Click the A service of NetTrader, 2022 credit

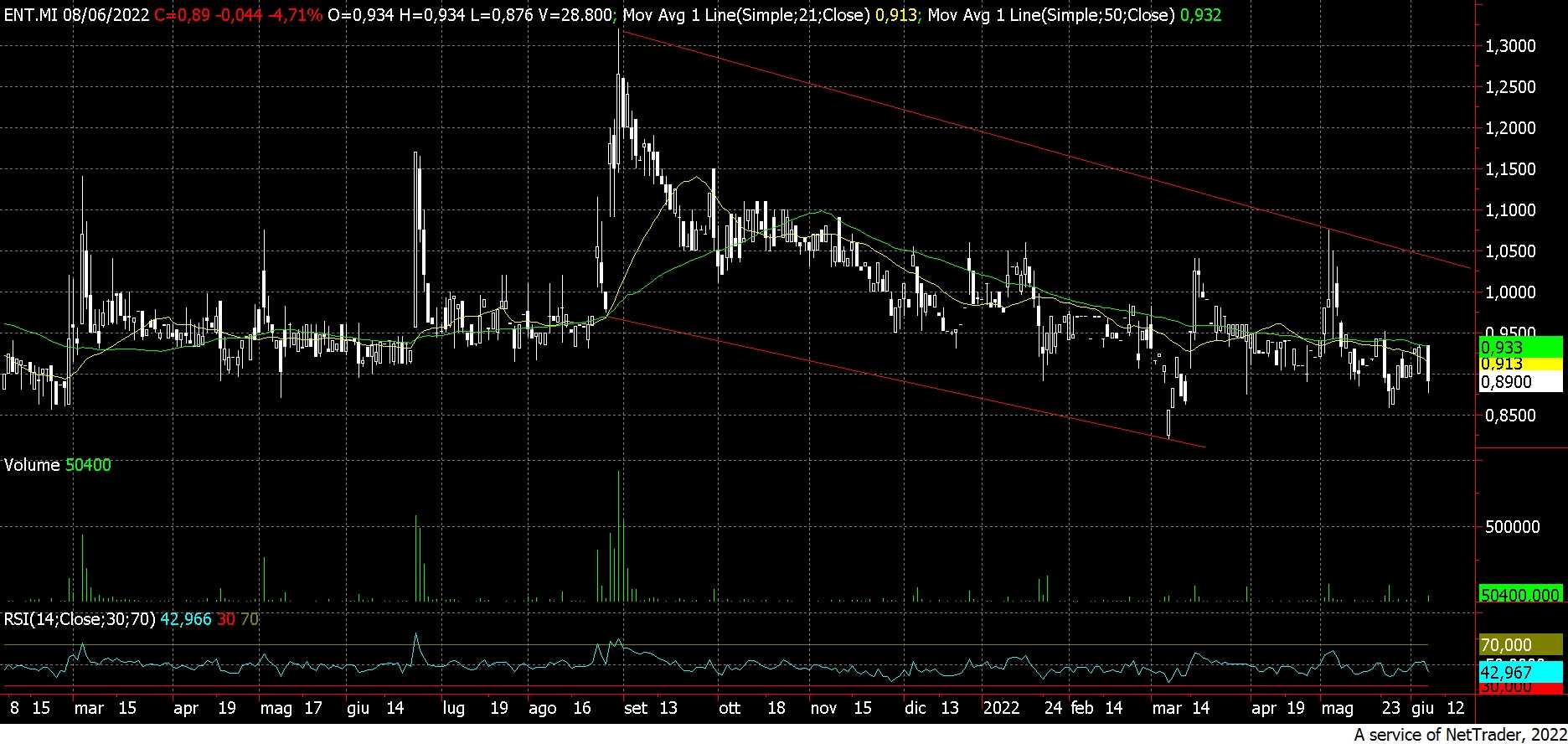coord(1459,735)
